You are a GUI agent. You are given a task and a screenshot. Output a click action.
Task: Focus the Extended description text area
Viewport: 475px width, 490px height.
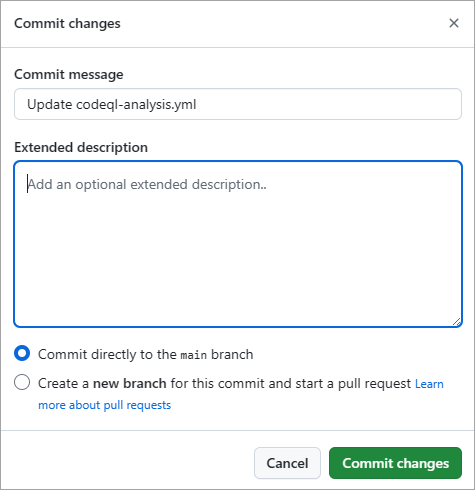[238, 244]
